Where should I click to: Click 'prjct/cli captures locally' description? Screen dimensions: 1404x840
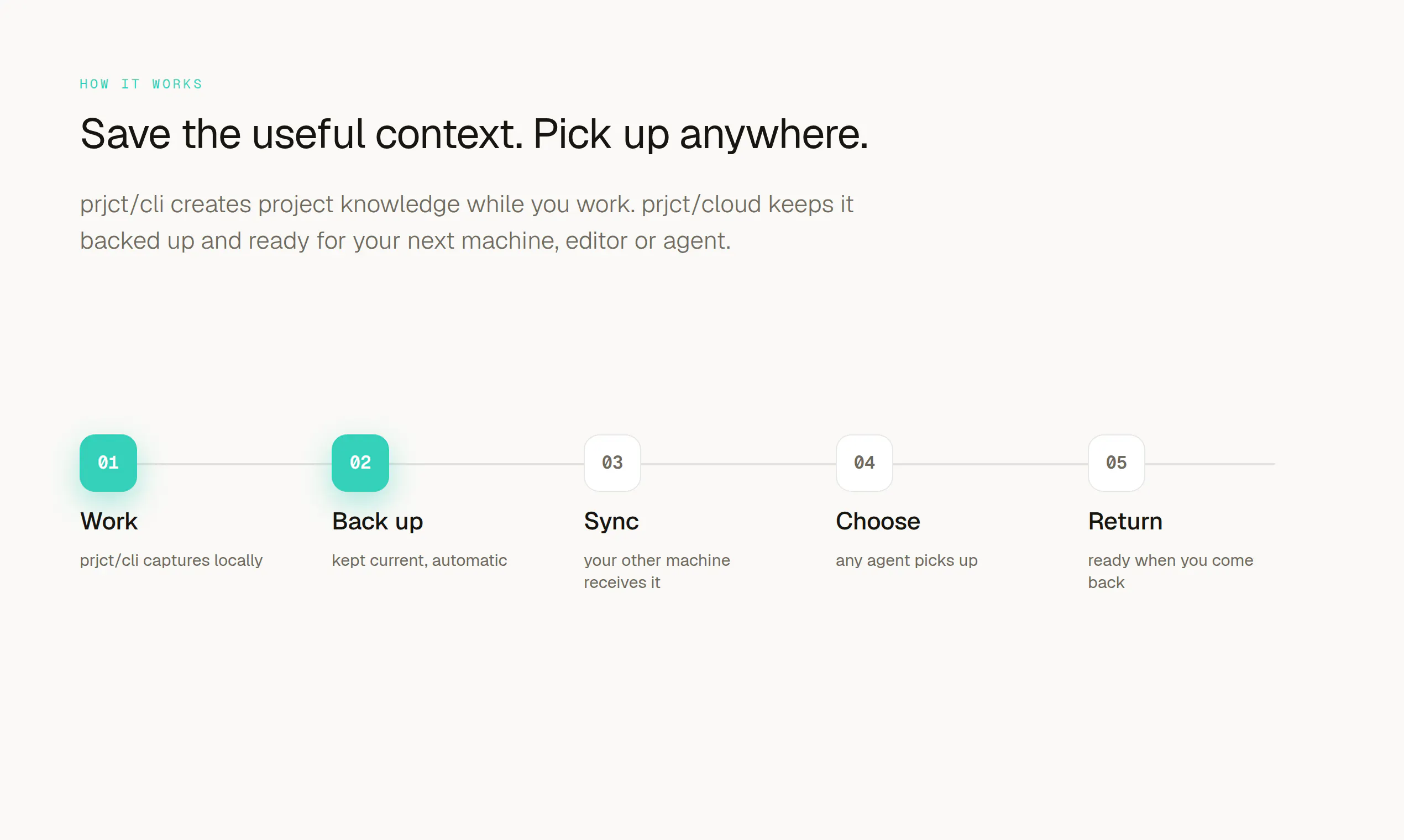pos(171,560)
